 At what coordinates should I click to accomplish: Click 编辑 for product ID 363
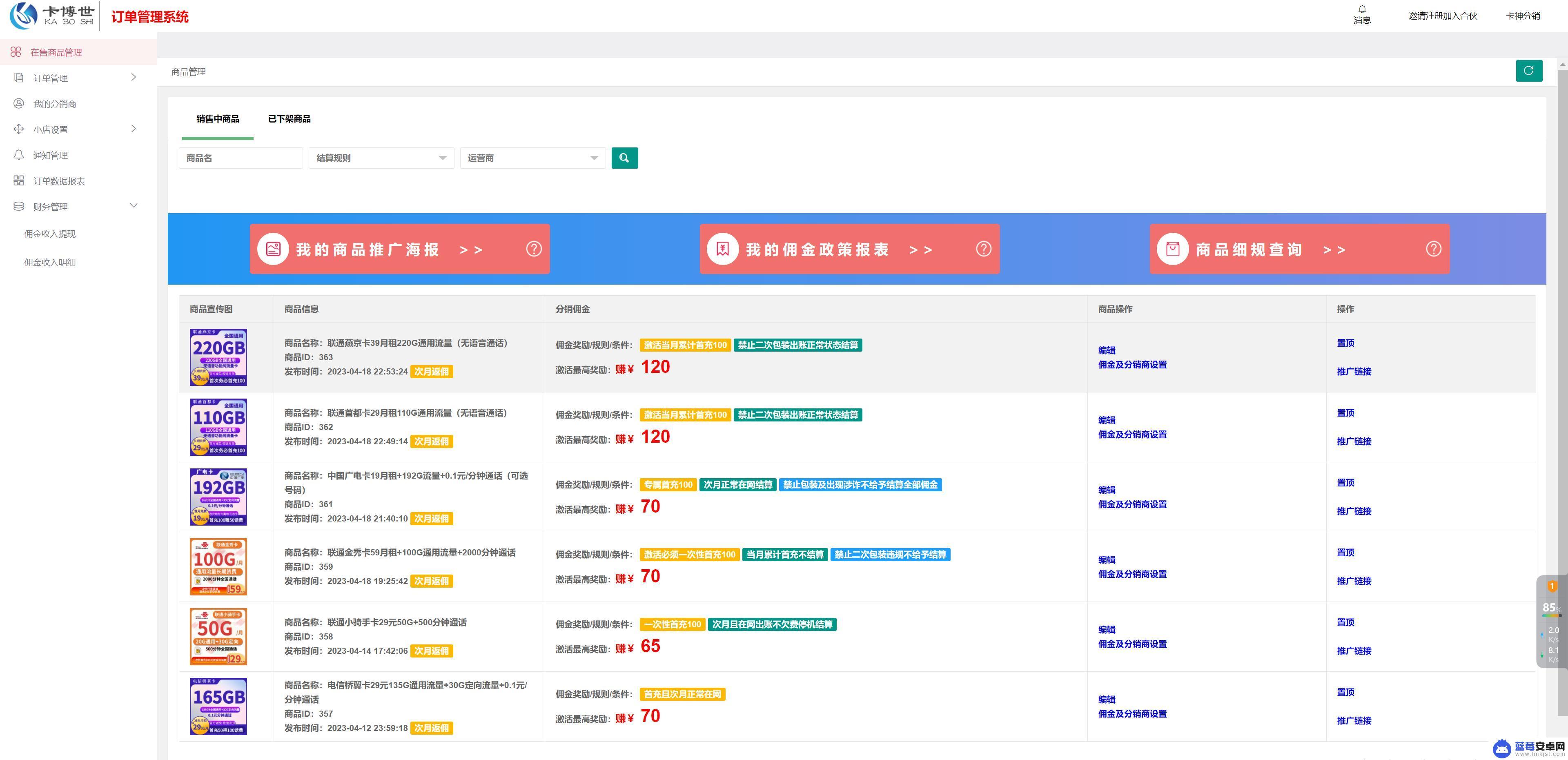point(1107,350)
